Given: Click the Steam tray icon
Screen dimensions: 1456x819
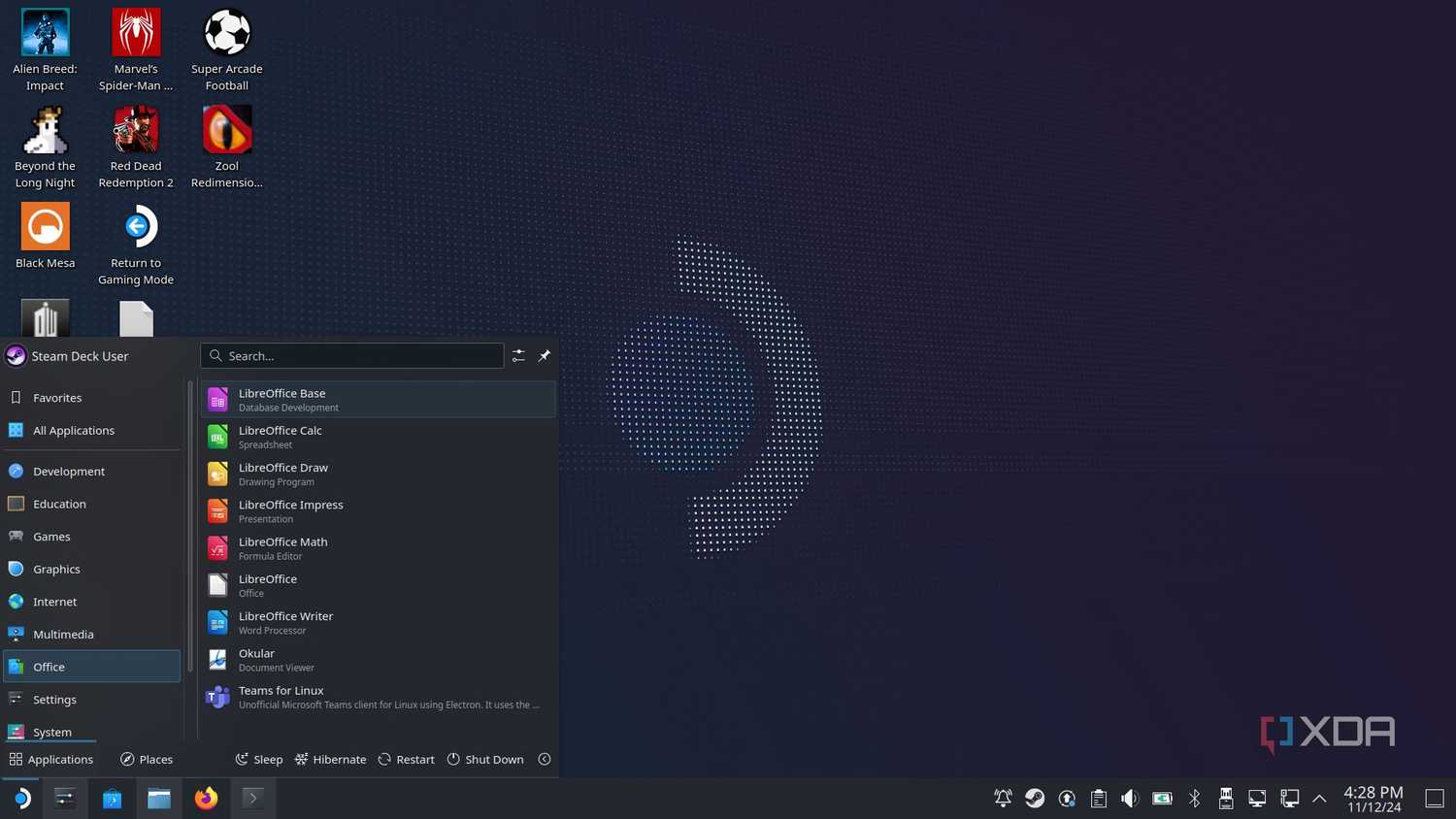Looking at the screenshot, I should [1035, 798].
